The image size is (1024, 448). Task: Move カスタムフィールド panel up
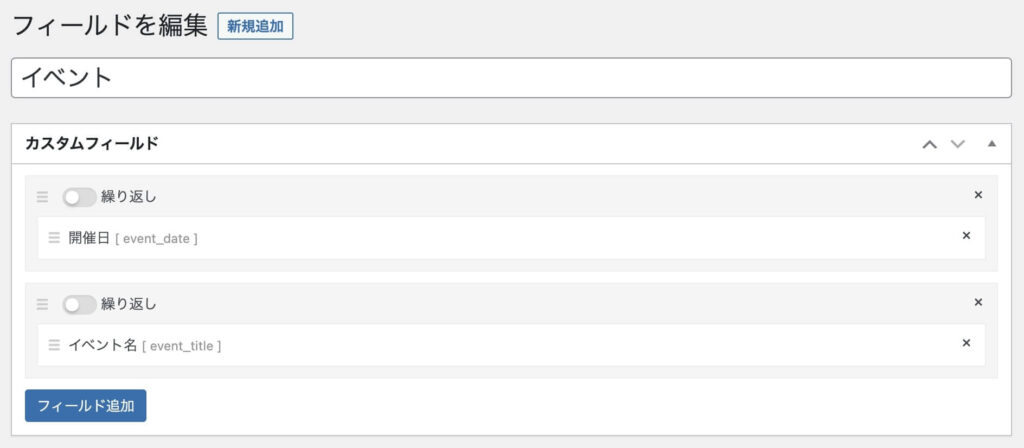coord(929,144)
